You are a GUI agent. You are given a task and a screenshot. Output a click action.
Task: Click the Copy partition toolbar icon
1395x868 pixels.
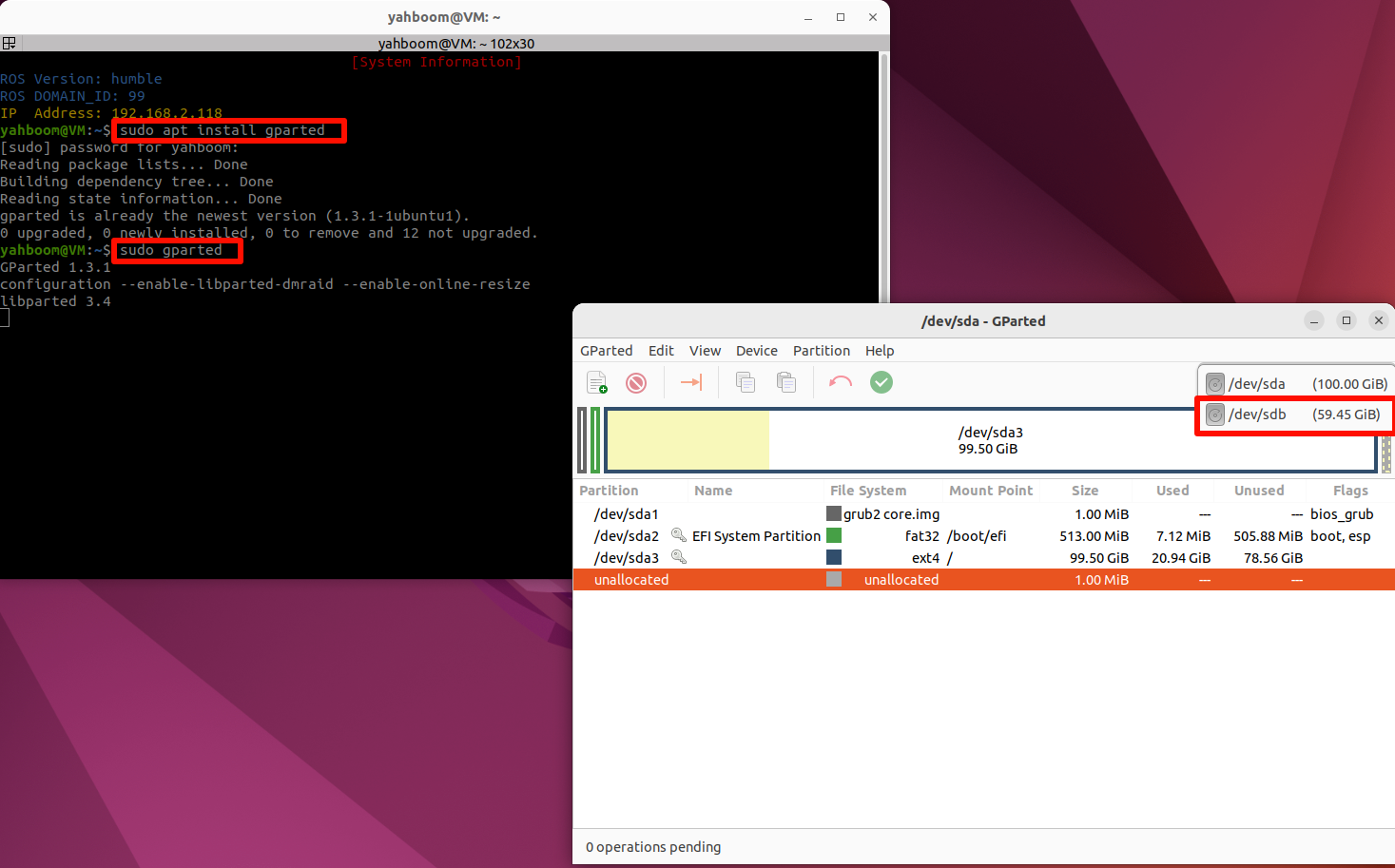(746, 382)
